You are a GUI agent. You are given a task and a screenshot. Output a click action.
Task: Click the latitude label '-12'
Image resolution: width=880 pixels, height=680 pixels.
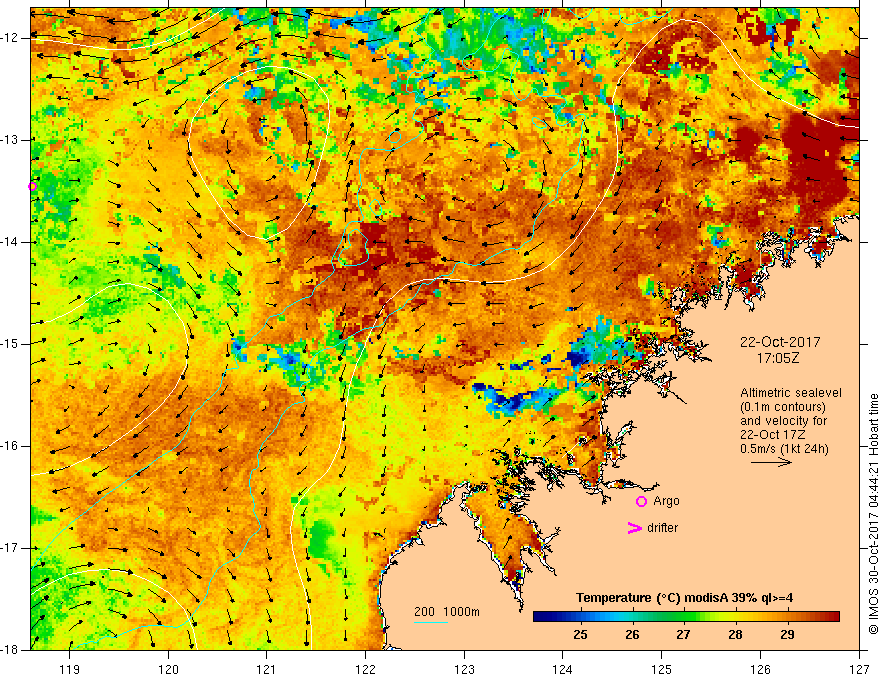pyautogui.click(x=11, y=38)
